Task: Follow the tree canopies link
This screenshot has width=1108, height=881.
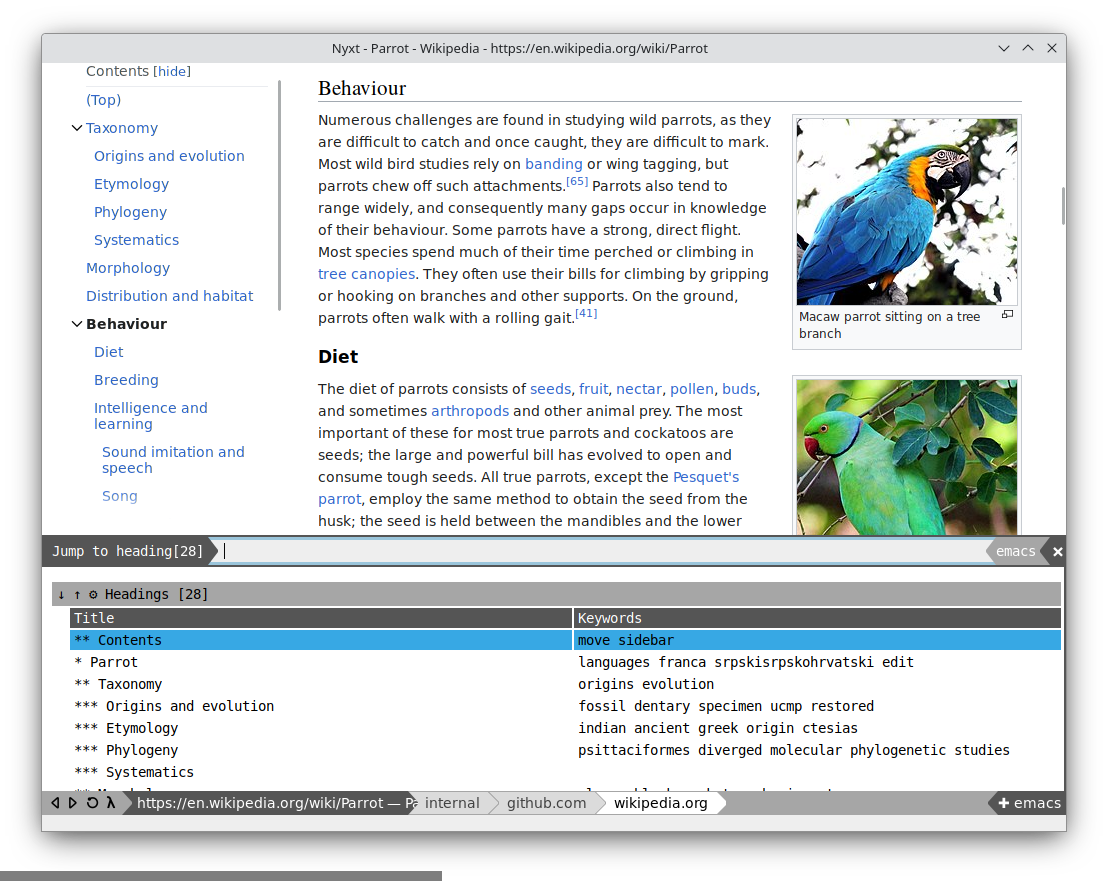Action: tap(366, 274)
